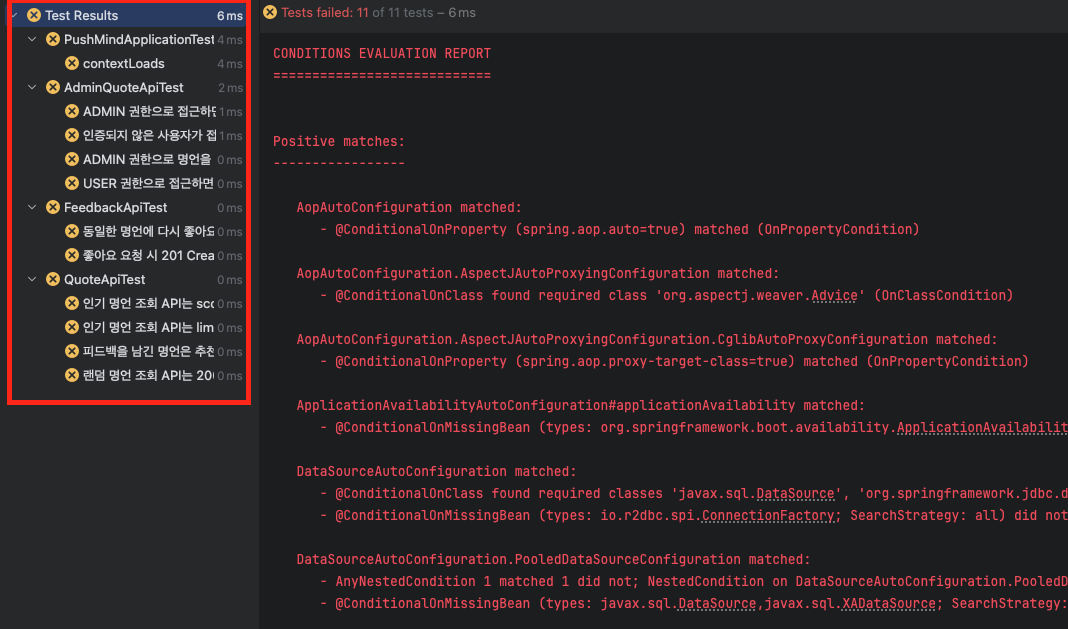Viewport: 1068px width, 629px height.
Task: Click 'ApplicationAvailabilit' class reference in console
Action: (982, 427)
